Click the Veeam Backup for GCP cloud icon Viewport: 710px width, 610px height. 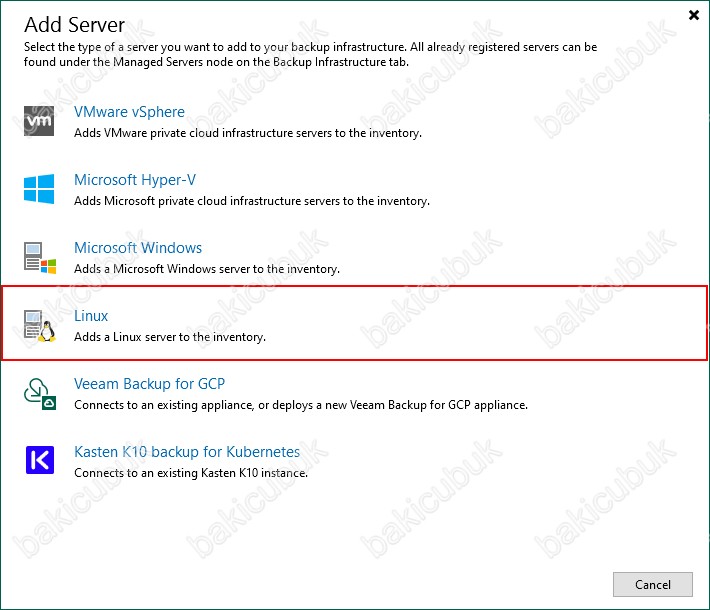pos(40,394)
